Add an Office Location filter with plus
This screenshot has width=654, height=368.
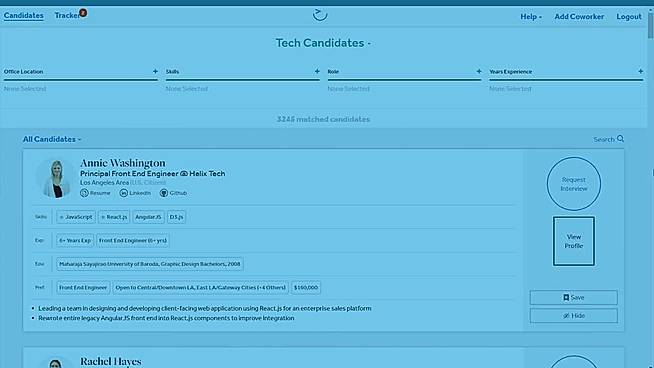[155, 71]
